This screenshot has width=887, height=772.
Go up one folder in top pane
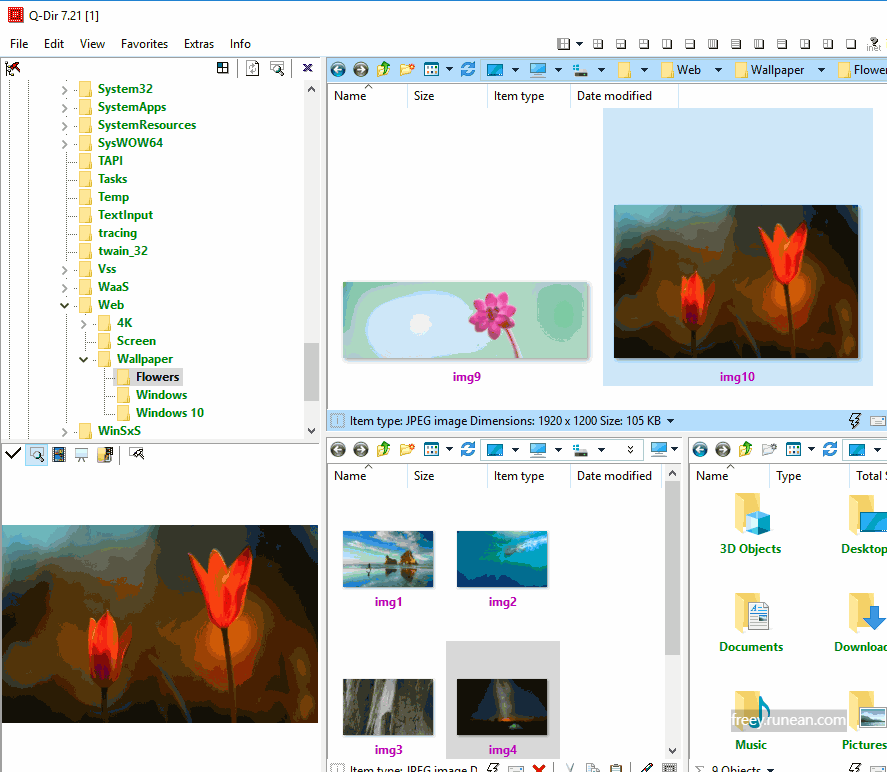pyautogui.click(x=384, y=69)
